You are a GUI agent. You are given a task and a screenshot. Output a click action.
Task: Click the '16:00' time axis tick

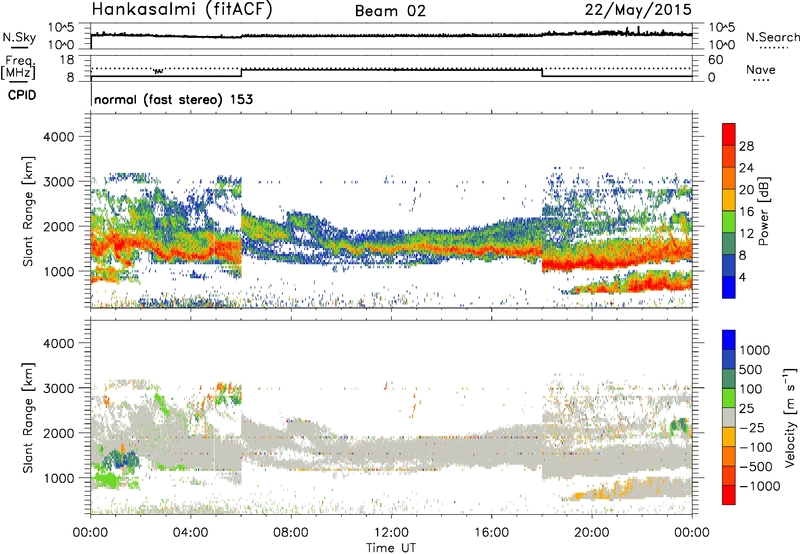[491, 533]
